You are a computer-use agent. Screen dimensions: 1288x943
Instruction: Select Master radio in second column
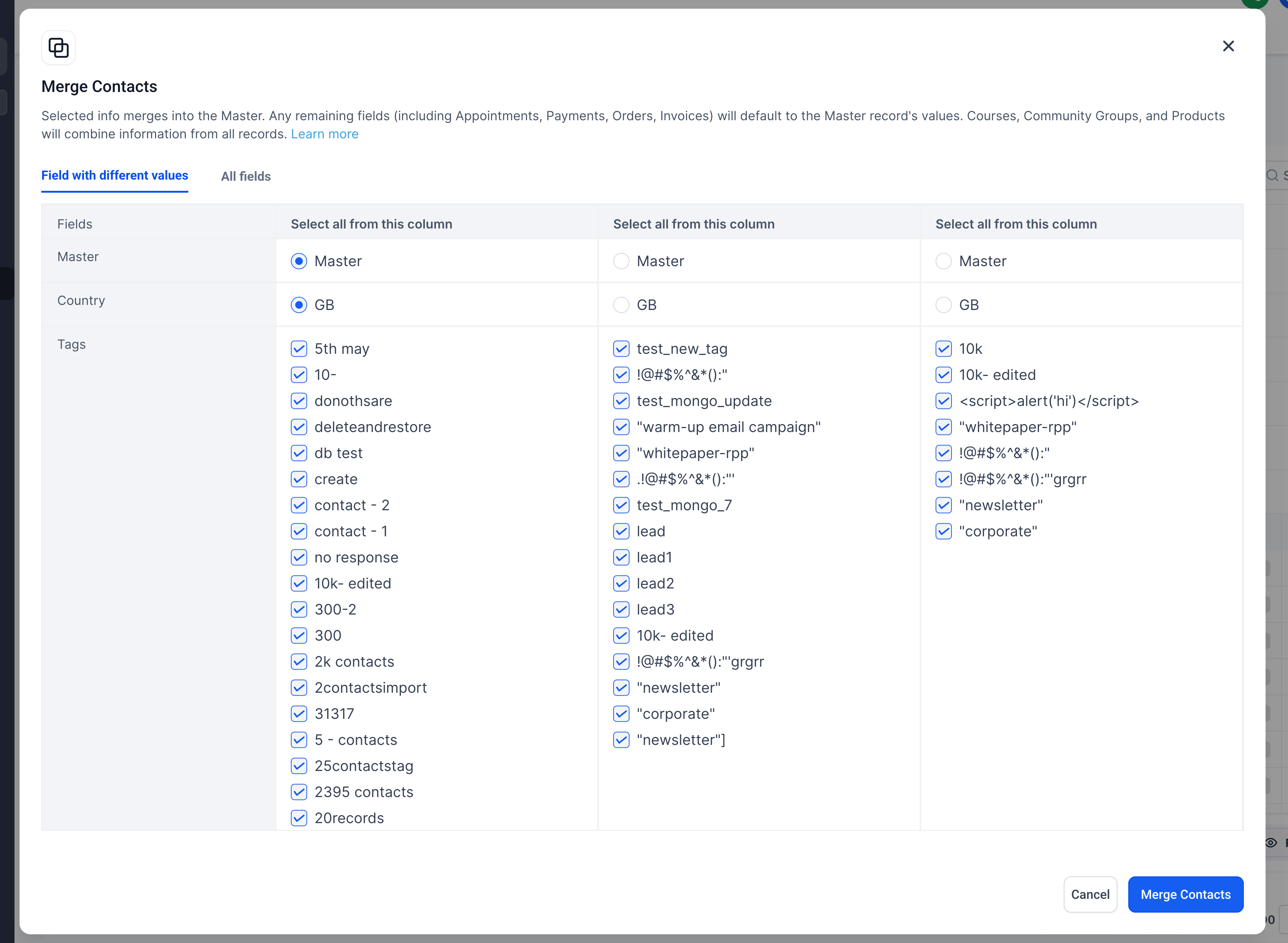point(621,261)
